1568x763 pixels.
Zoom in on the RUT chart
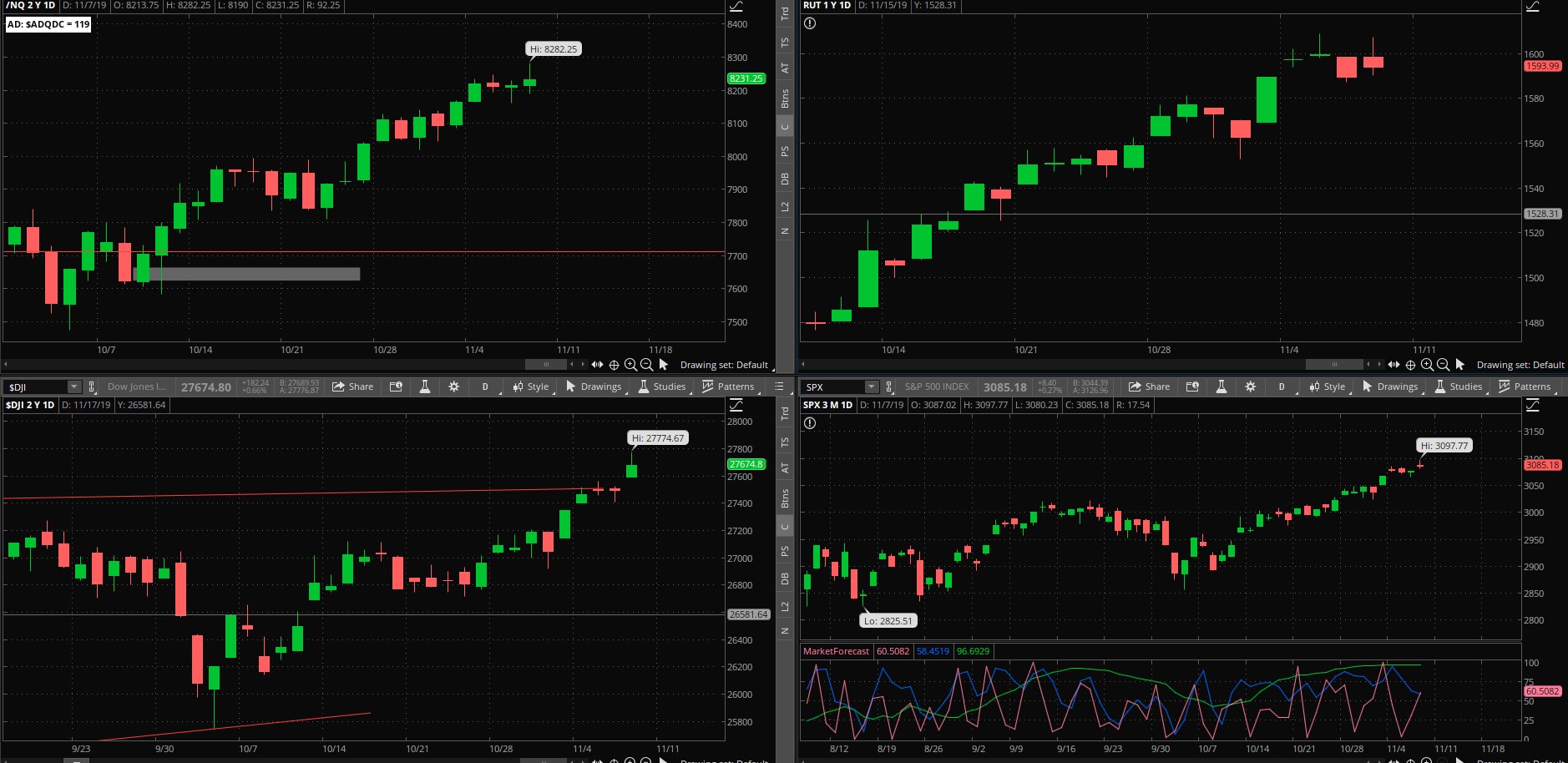pyautogui.click(x=1427, y=365)
